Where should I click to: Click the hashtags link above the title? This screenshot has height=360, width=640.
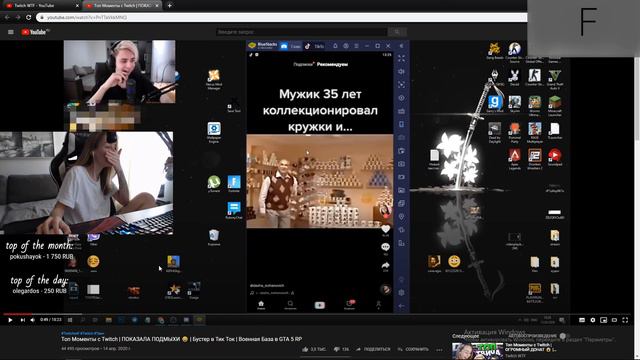click(x=82, y=333)
